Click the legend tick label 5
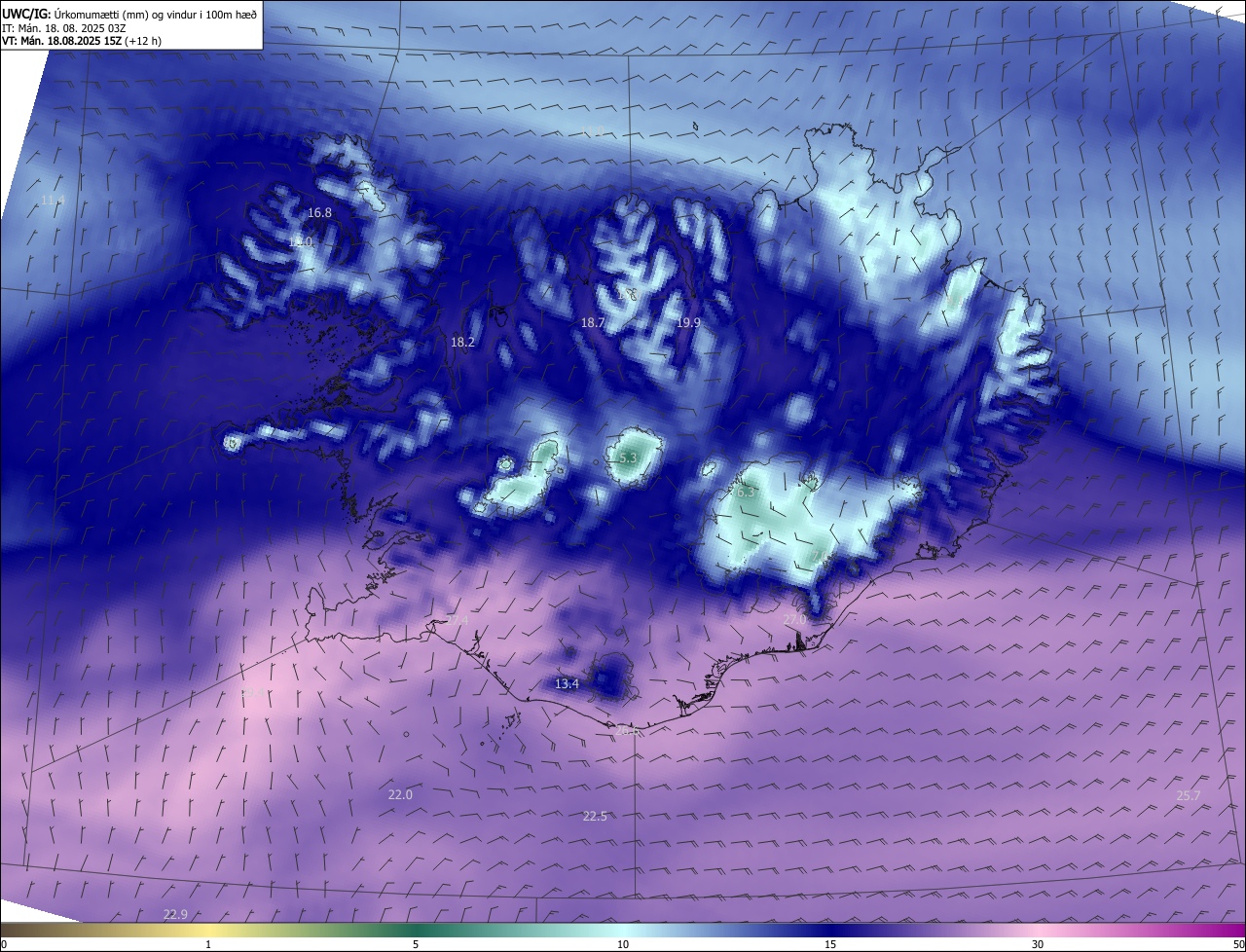 tap(416, 945)
